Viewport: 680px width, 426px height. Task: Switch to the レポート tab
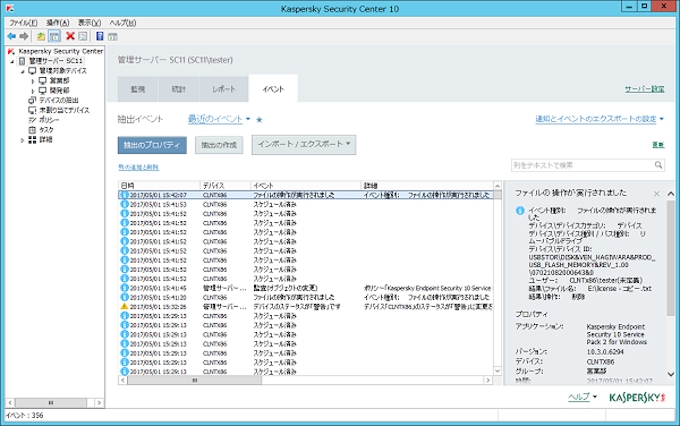tap(224, 89)
